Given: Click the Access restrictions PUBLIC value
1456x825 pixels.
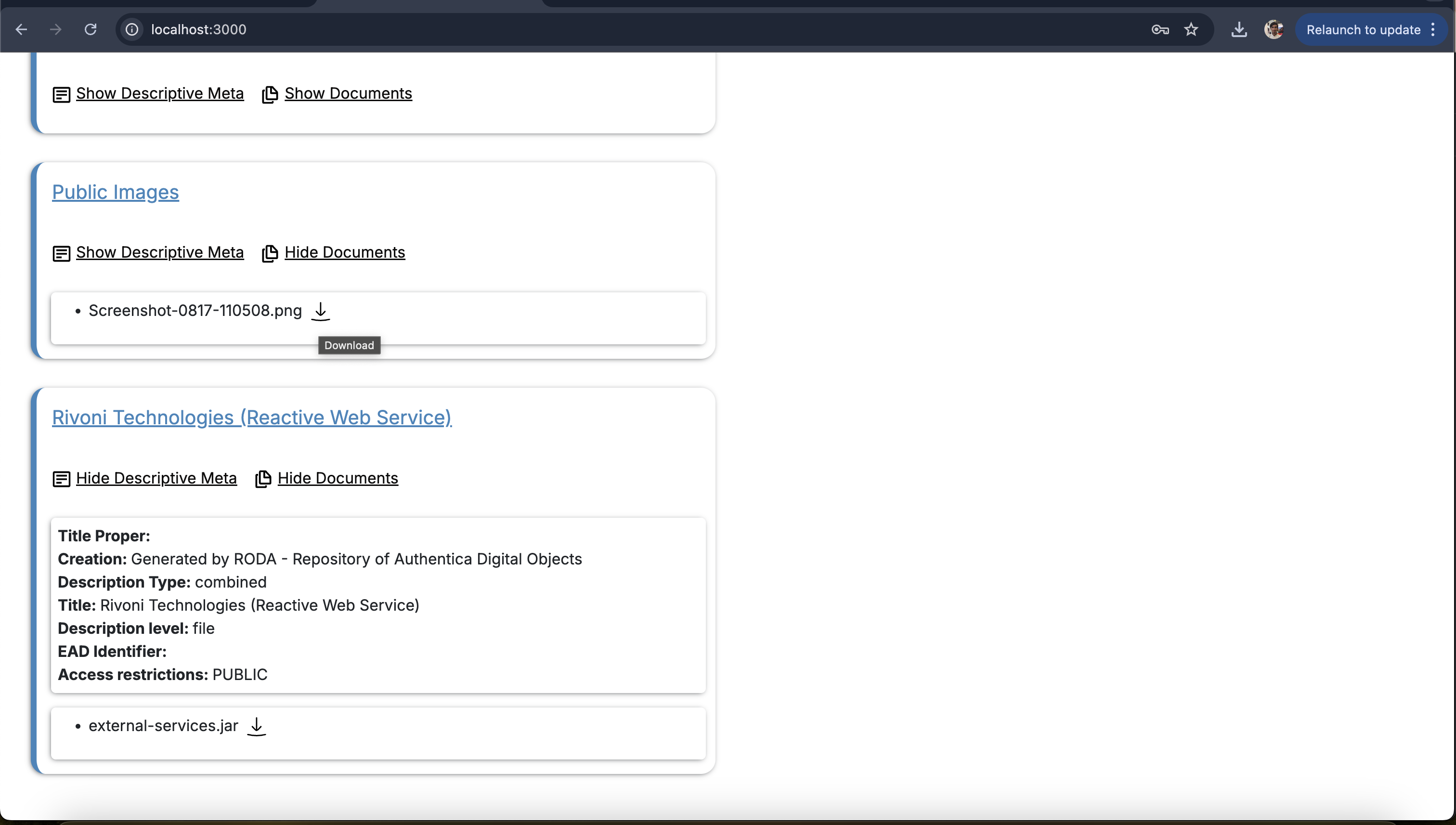Looking at the screenshot, I should pos(240,674).
